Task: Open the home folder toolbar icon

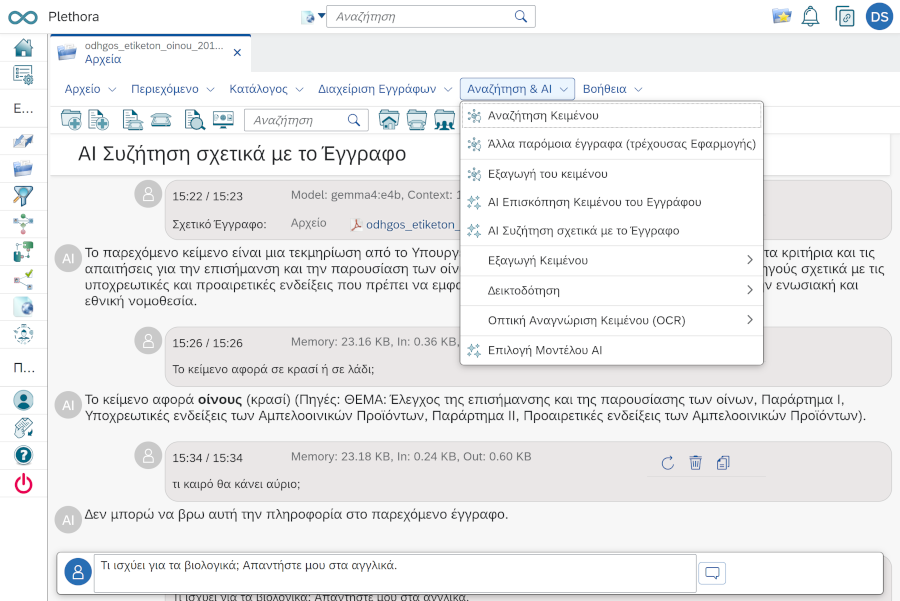Action: (389, 120)
